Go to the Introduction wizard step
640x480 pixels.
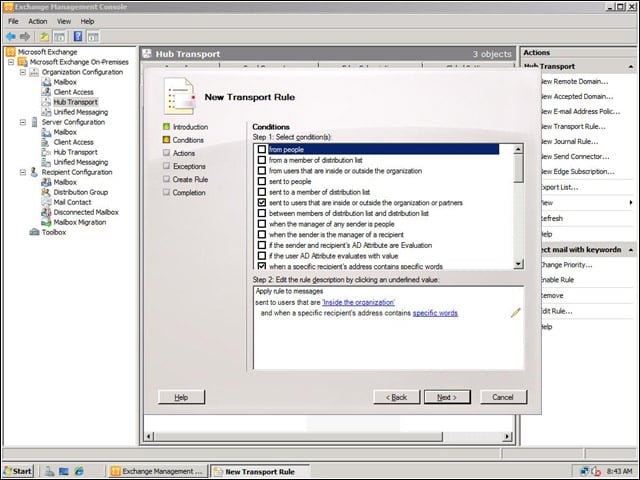tap(190, 127)
